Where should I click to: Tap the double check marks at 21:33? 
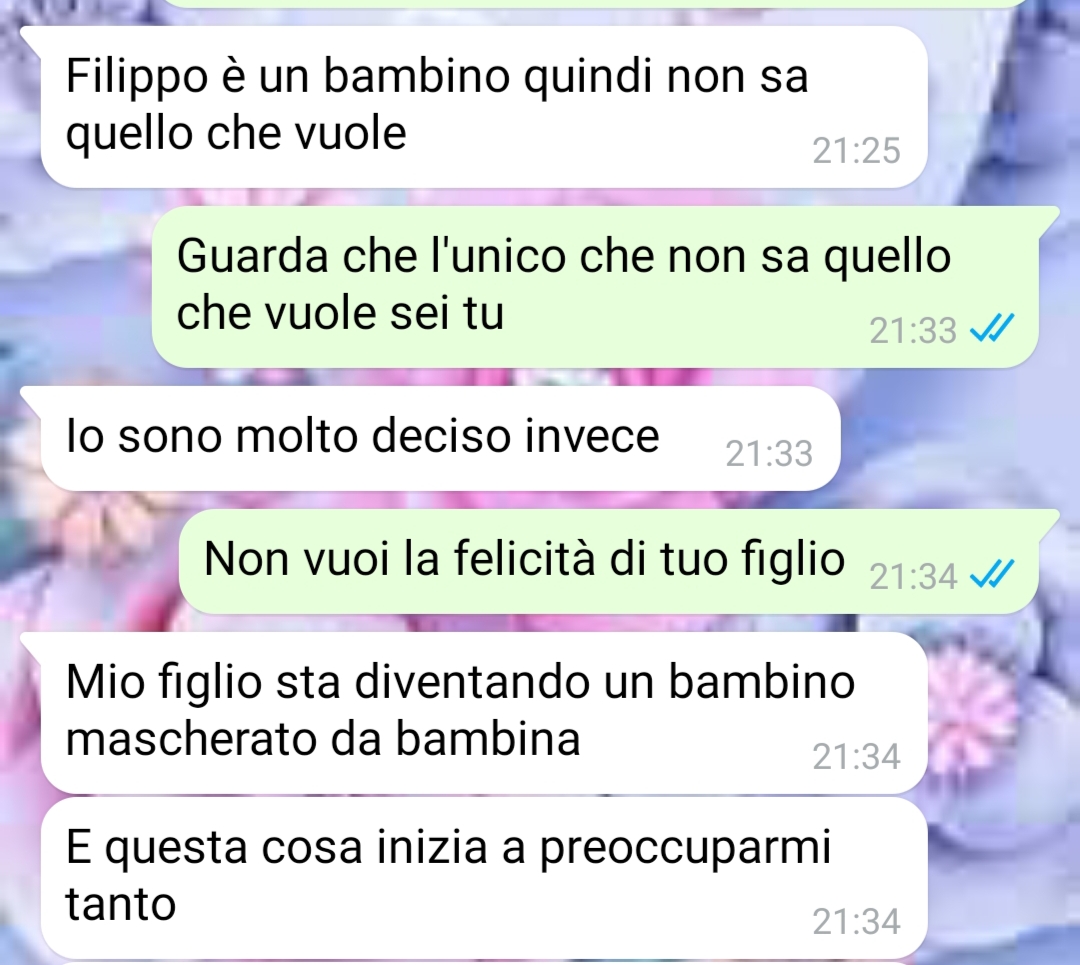pos(992,328)
